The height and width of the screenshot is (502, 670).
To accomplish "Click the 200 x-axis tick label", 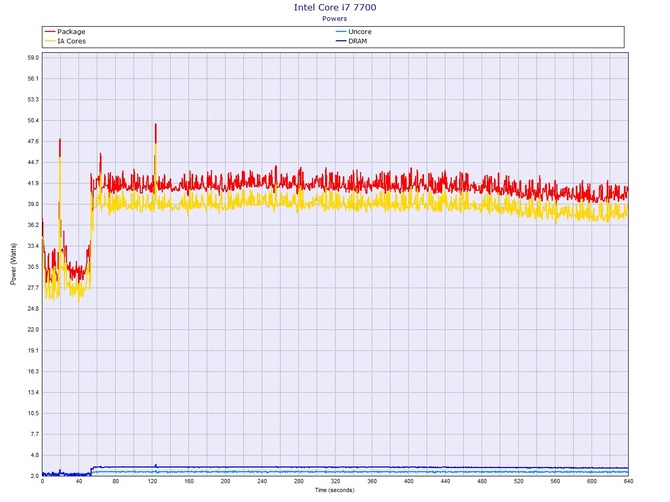I will tap(226, 481).
